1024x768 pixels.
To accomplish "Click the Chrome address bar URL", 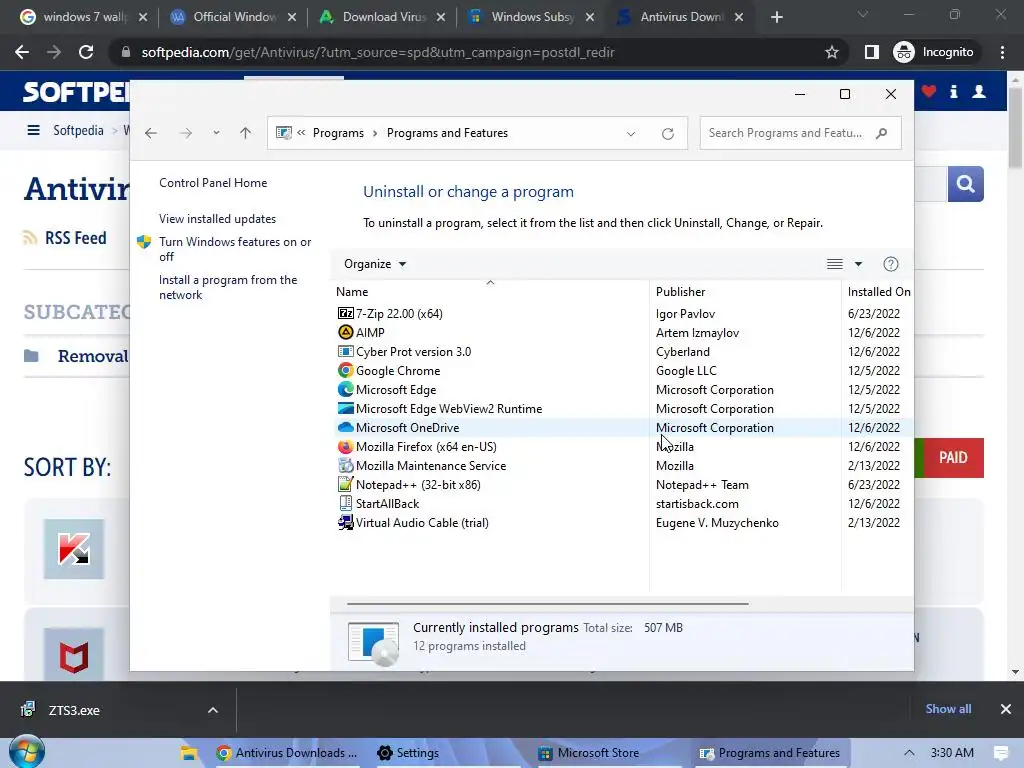I will click(x=377, y=52).
